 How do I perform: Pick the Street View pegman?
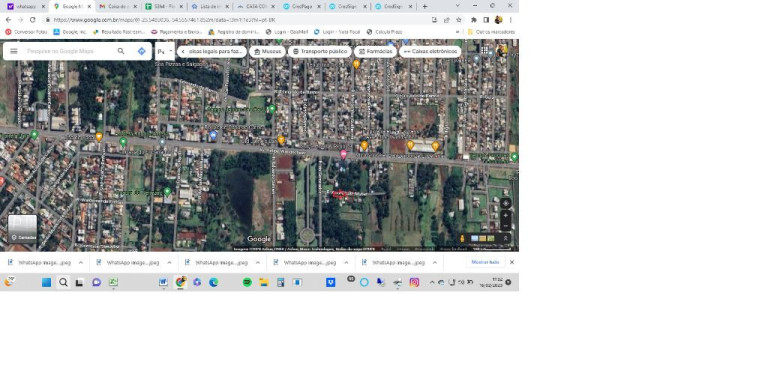461,239
